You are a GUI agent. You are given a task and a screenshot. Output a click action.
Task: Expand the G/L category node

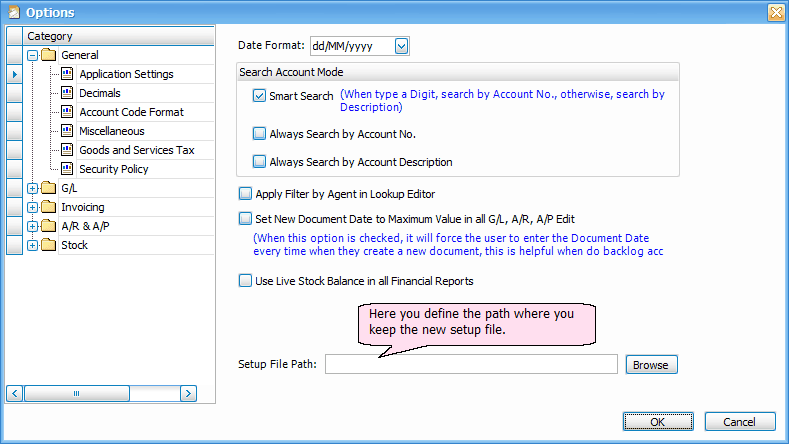[33, 188]
